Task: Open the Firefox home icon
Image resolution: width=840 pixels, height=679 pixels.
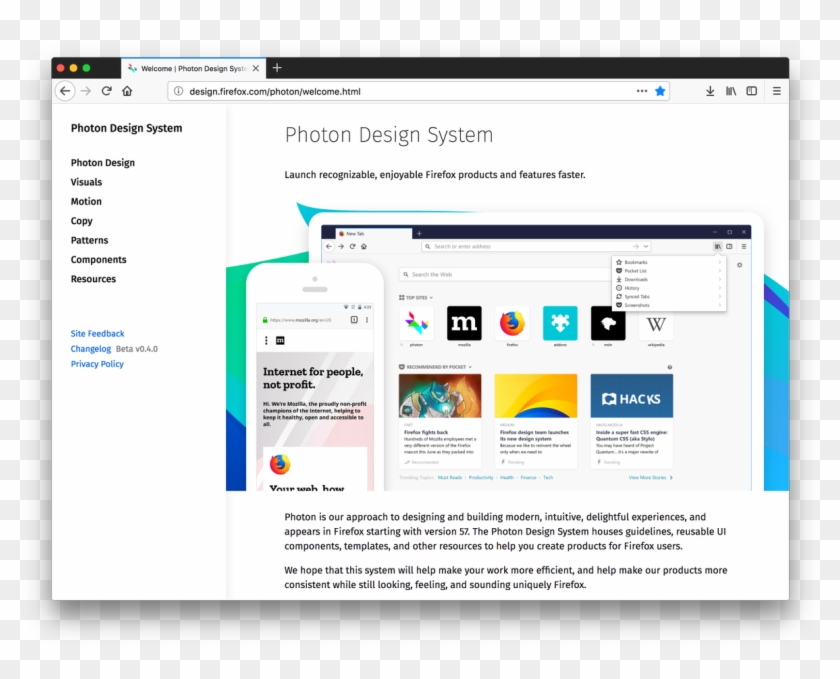Action: [127, 91]
